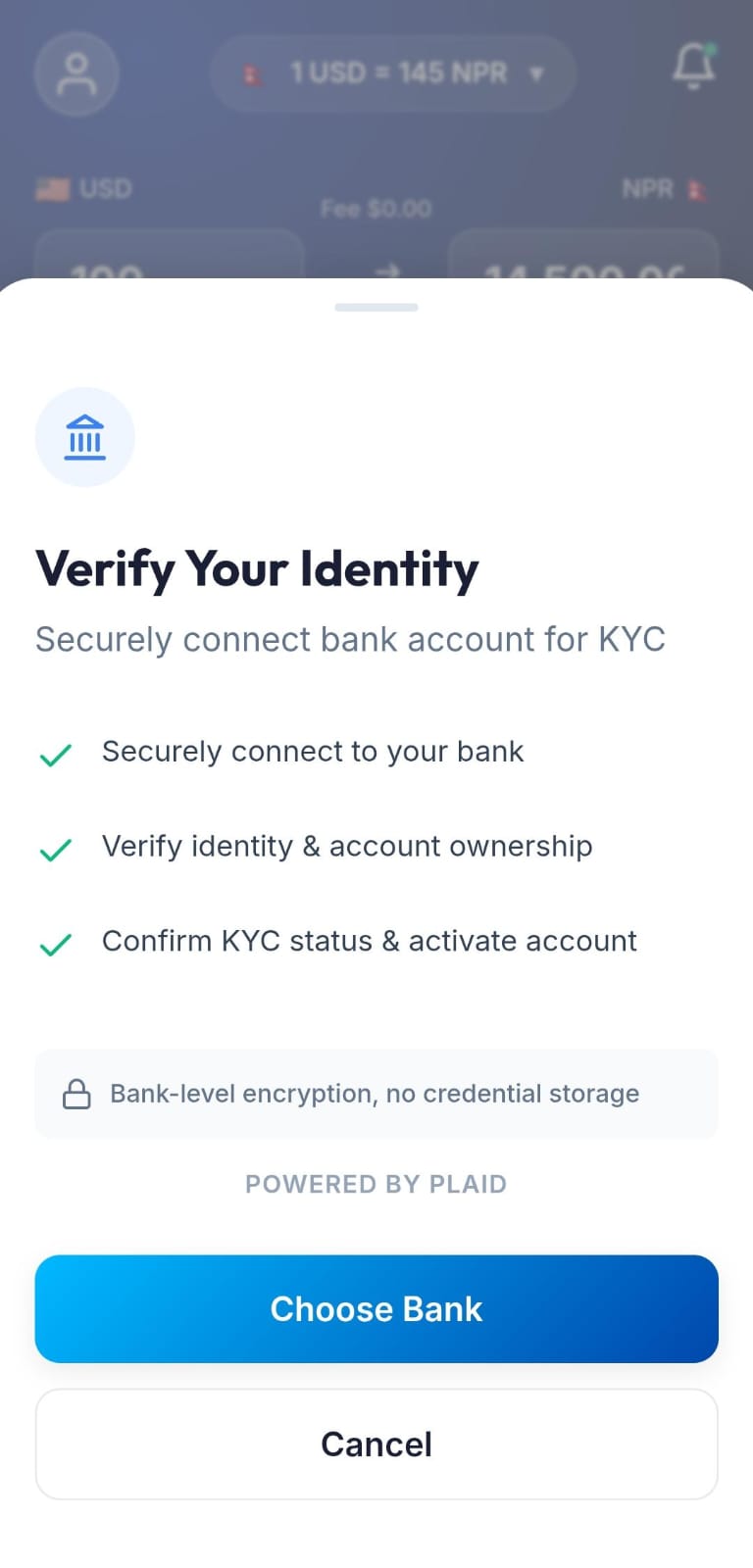Click the POWERED BY PLAID label

376,1184
